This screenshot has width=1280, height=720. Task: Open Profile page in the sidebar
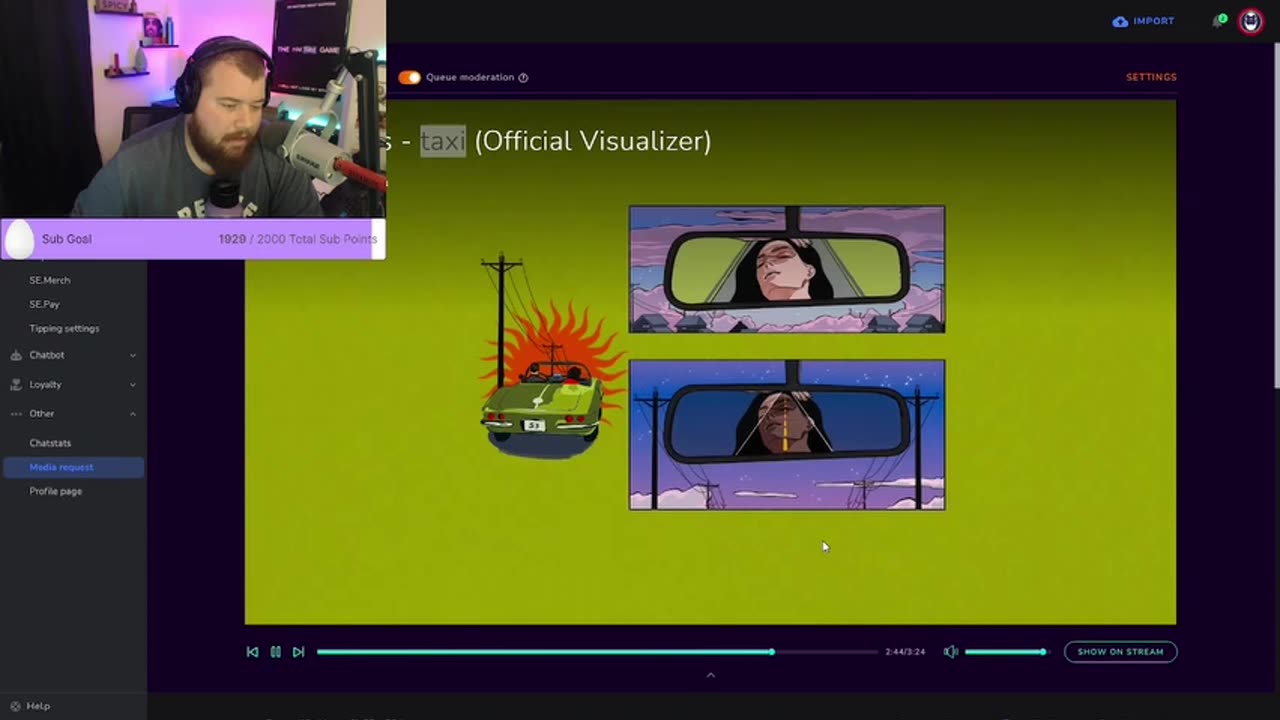tap(56, 491)
